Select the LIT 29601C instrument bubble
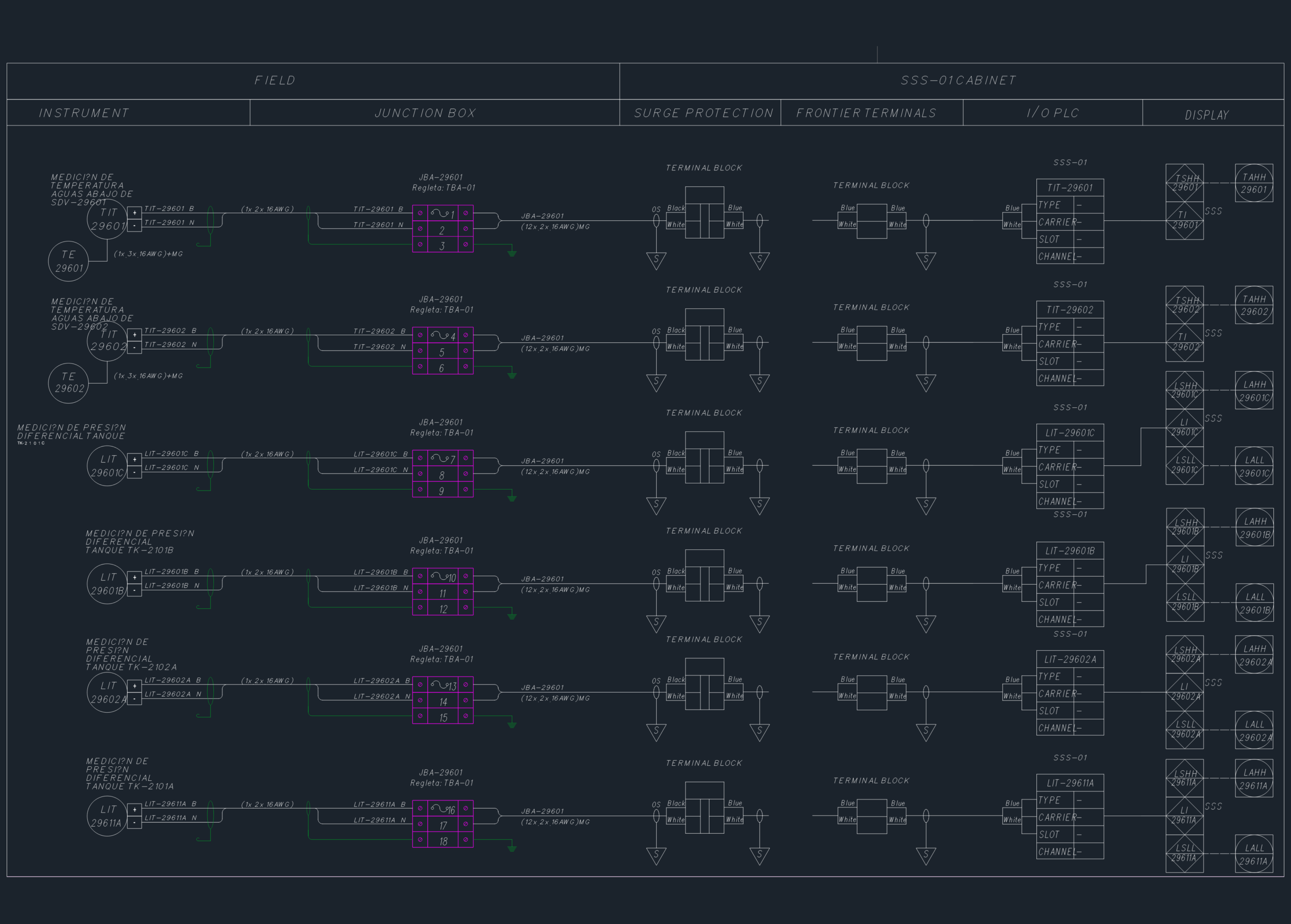This screenshot has height=924, width=1291. tap(107, 465)
